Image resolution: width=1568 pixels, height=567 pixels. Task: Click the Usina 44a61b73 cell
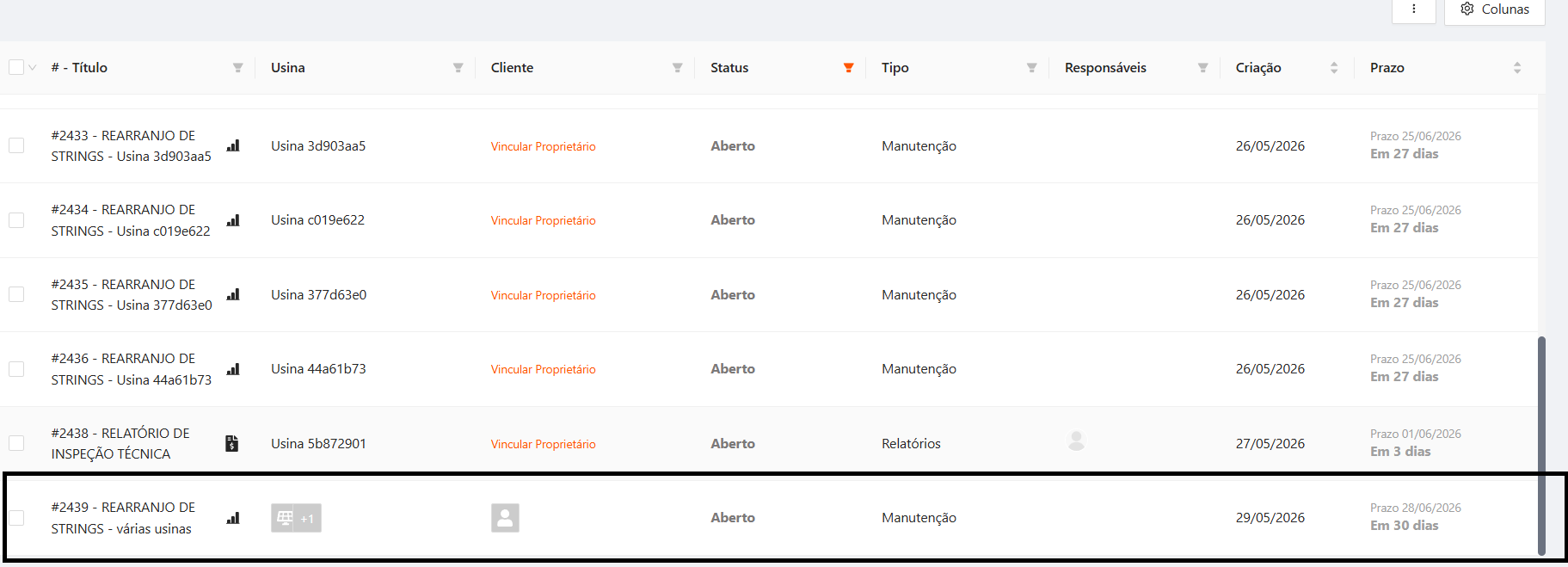click(318, 369)
